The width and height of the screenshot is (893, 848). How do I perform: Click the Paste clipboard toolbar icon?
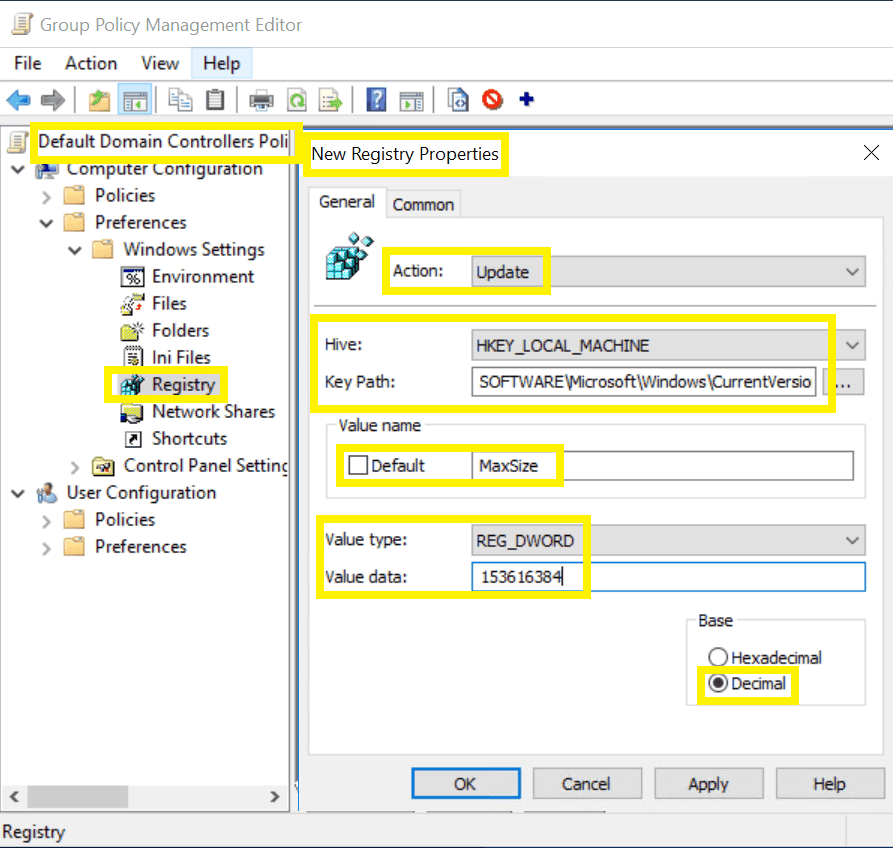(215, 100)
